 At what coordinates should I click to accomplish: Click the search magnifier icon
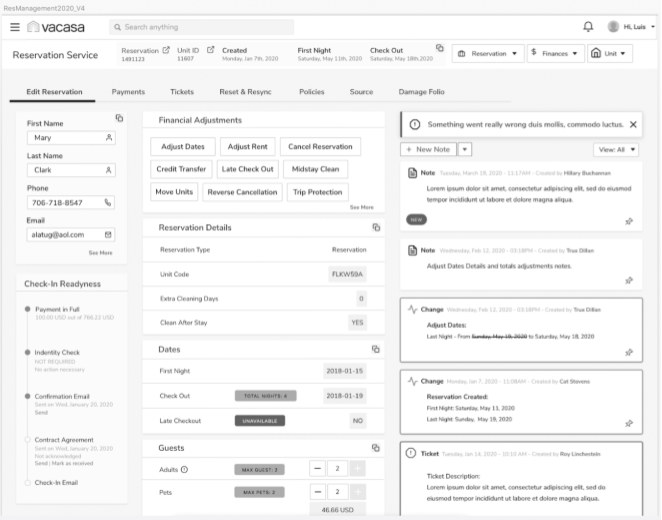coord(117,27)
